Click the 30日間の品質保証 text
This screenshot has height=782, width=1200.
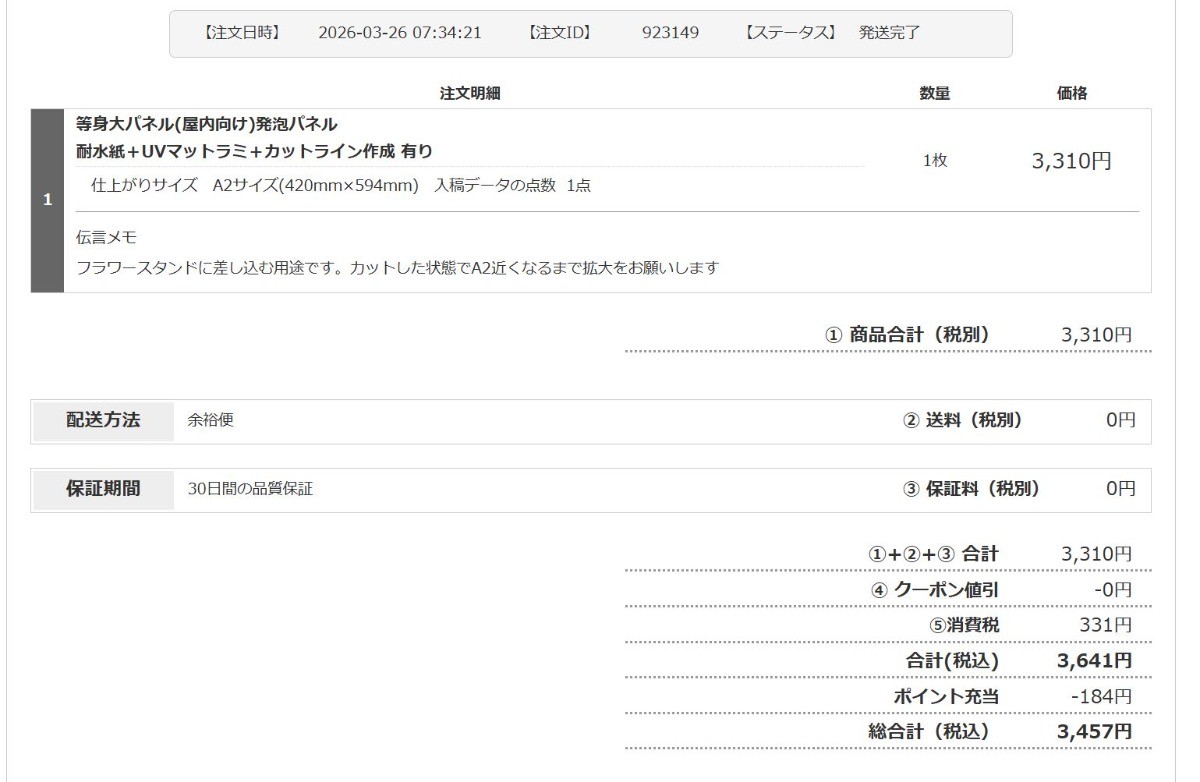(251, 490)
